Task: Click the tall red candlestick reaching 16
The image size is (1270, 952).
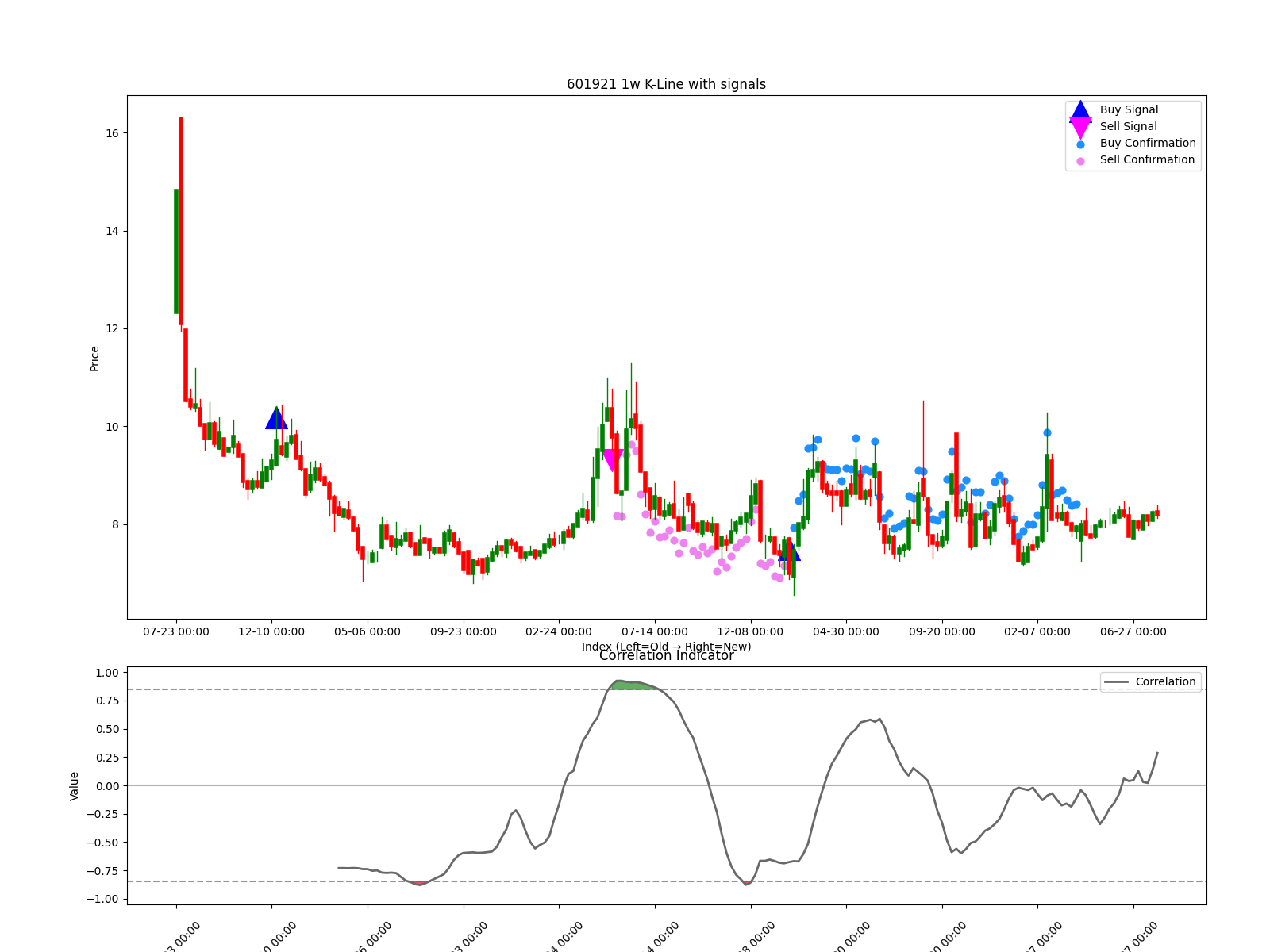Action: coord(181,221)
